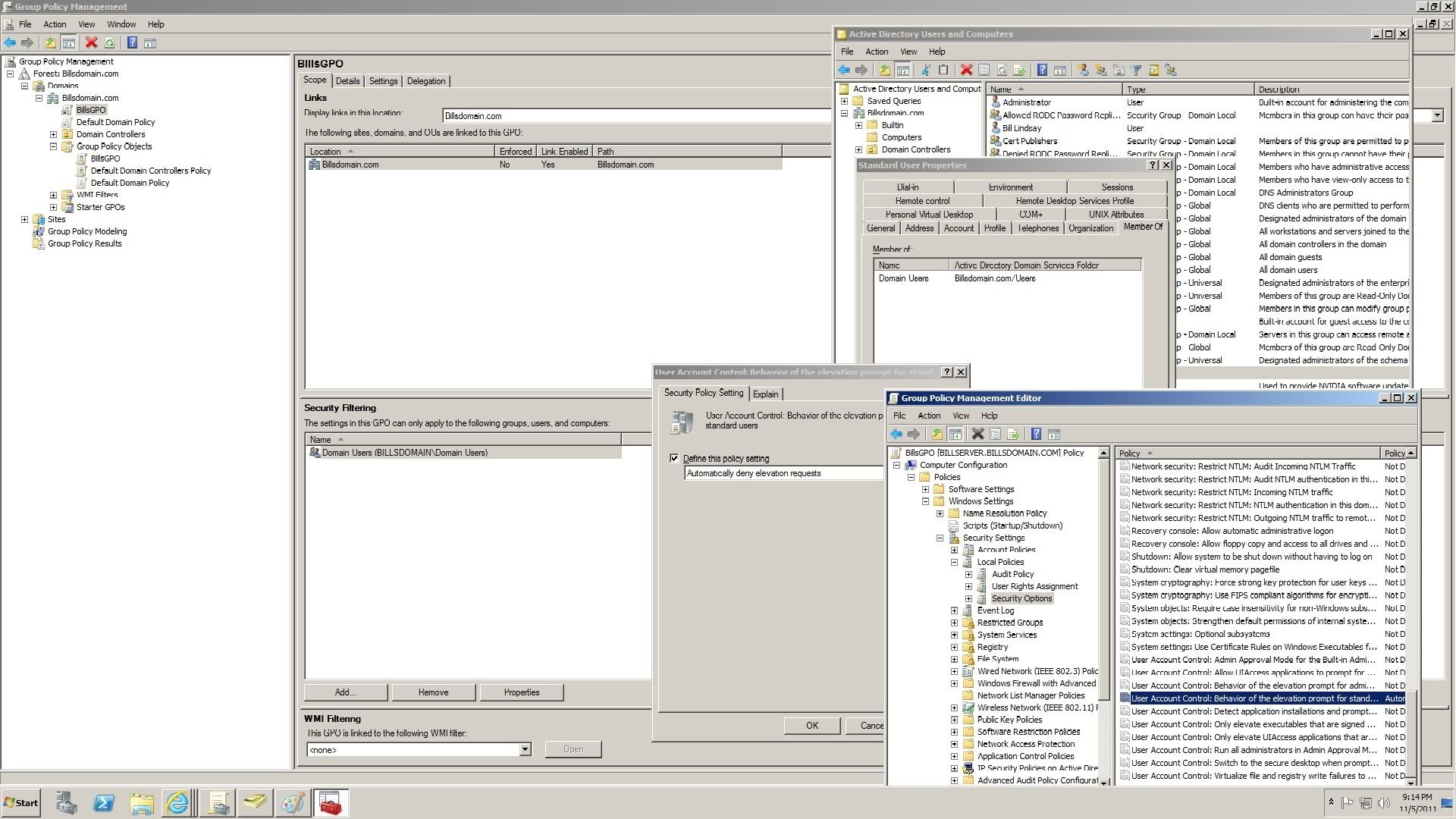Collapse Local Policies node in Policy Editor

click(954, 562)
